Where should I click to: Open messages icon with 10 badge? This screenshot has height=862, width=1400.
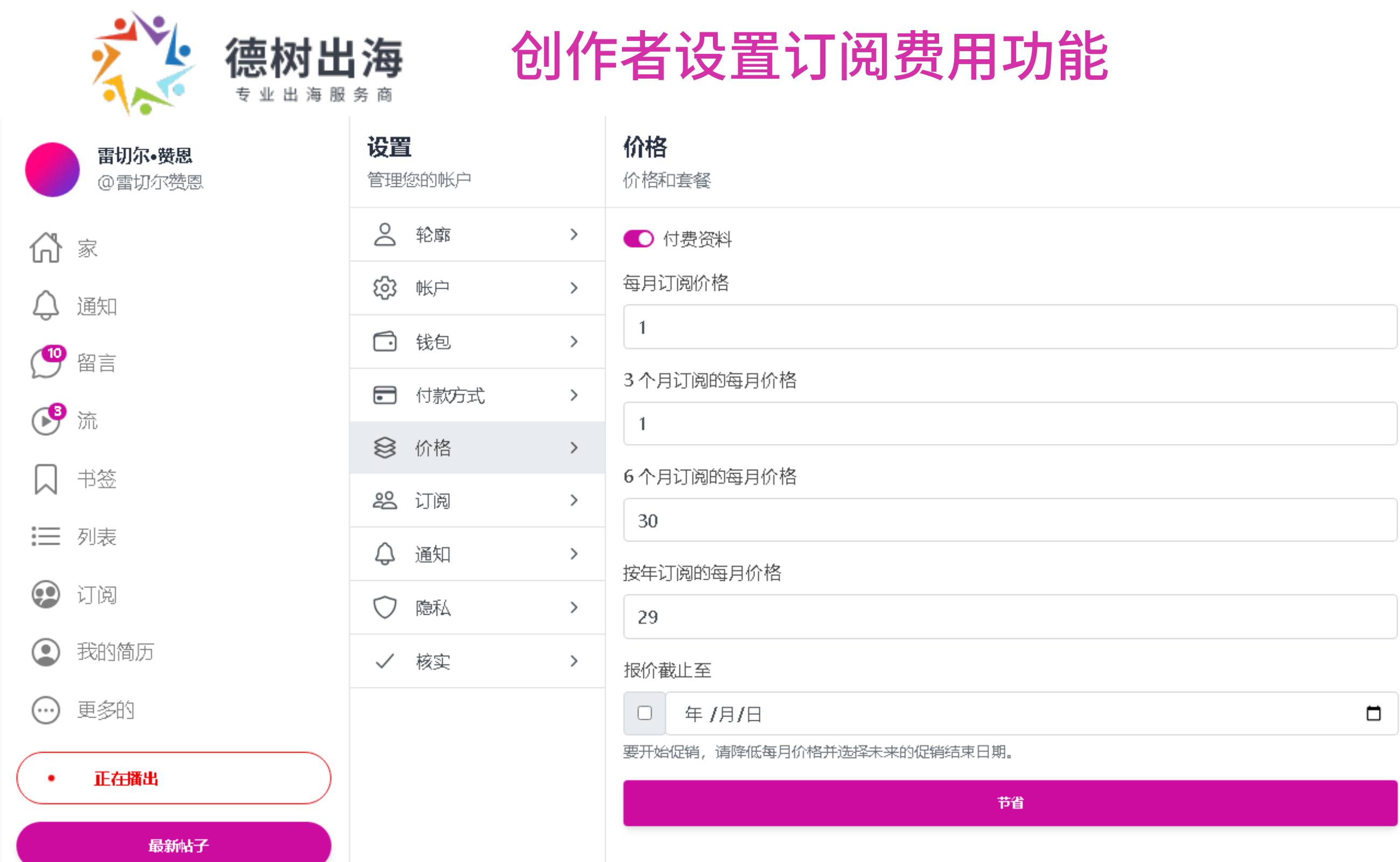pos(47,363)
